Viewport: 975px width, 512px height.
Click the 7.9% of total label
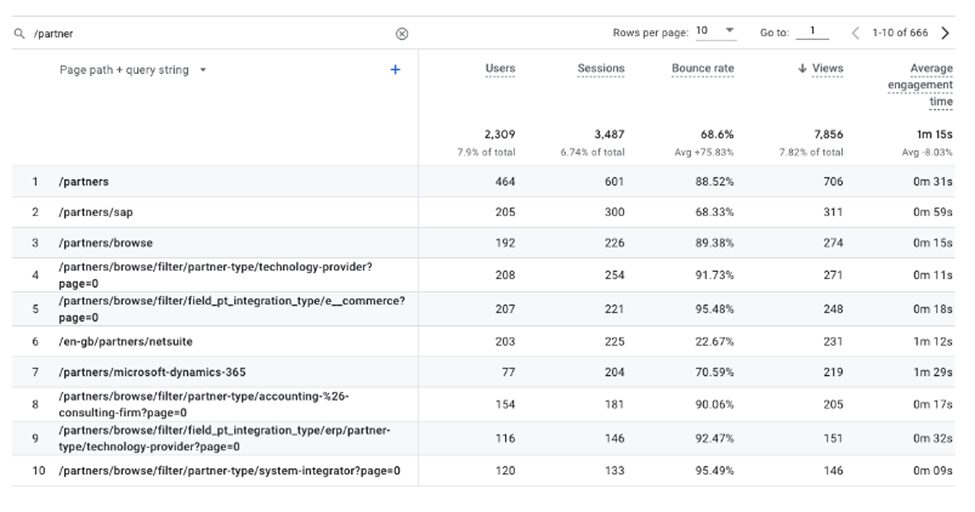(486, 152)
